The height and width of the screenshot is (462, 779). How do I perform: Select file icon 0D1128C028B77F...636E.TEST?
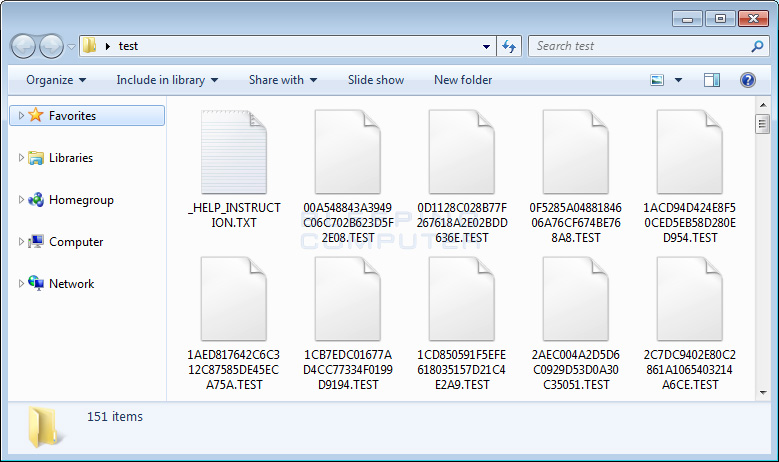tap(462, 152)
